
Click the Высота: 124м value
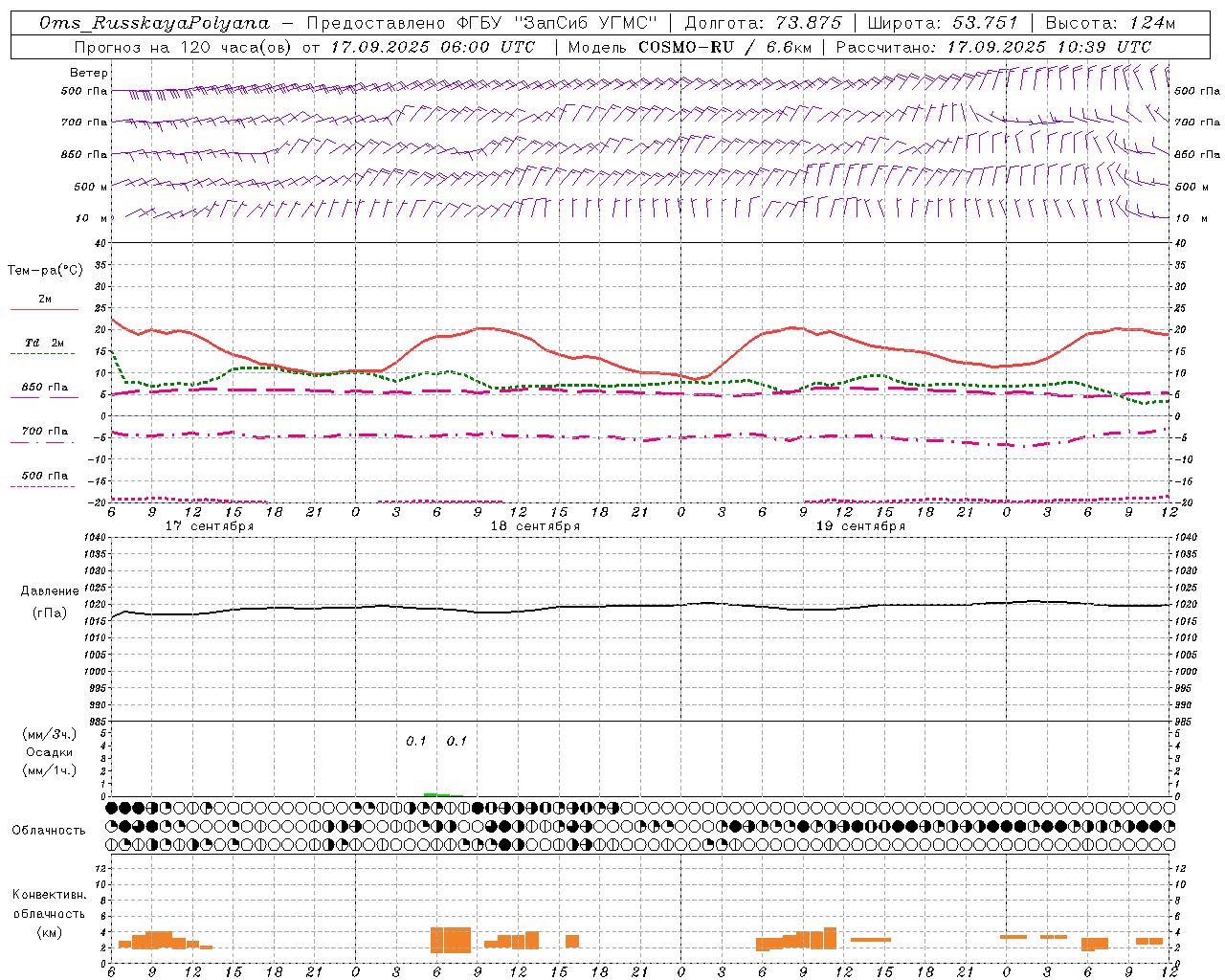pos(1110,23)
